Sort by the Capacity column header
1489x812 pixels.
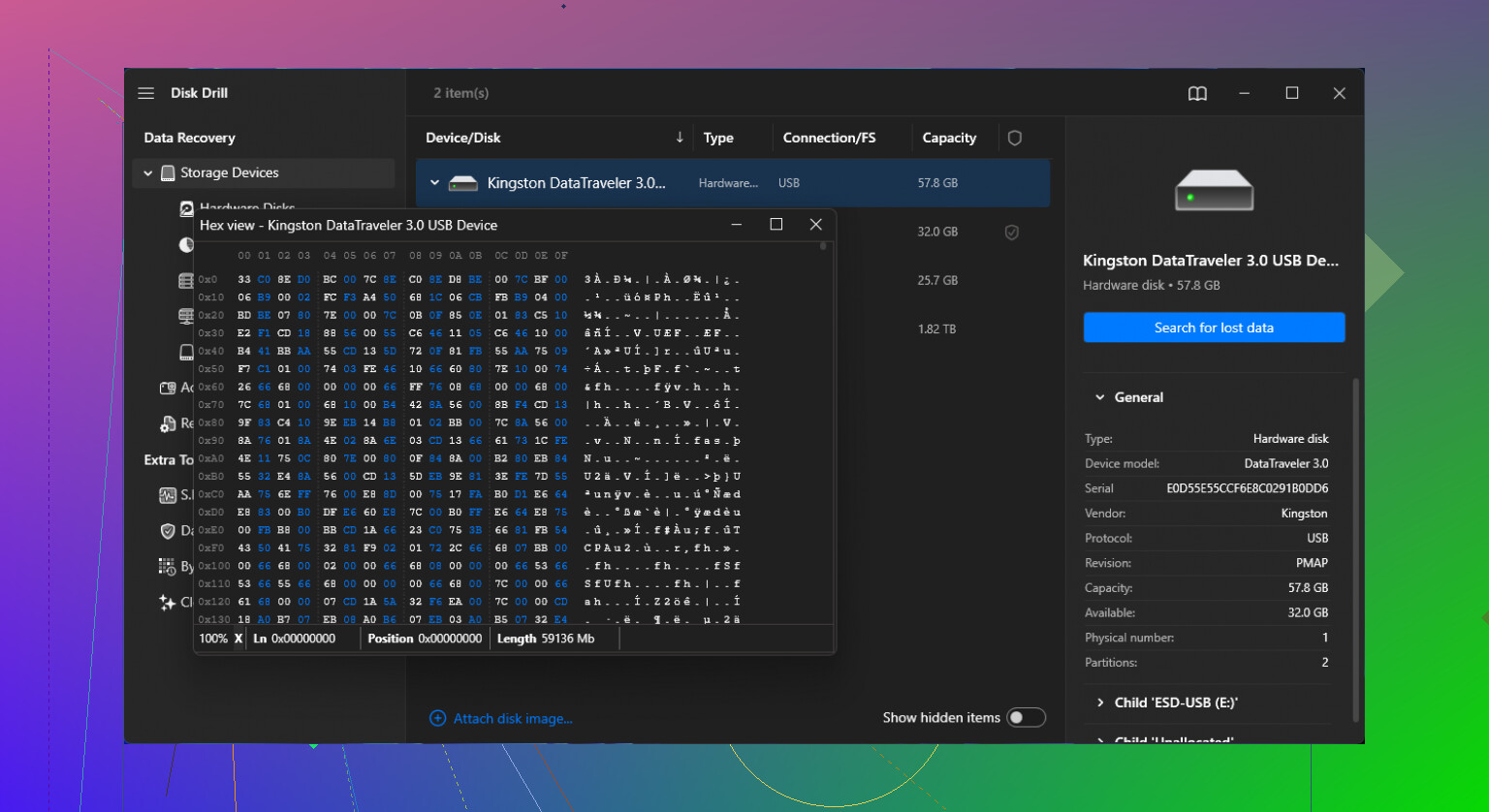click(x=948, y=138)
